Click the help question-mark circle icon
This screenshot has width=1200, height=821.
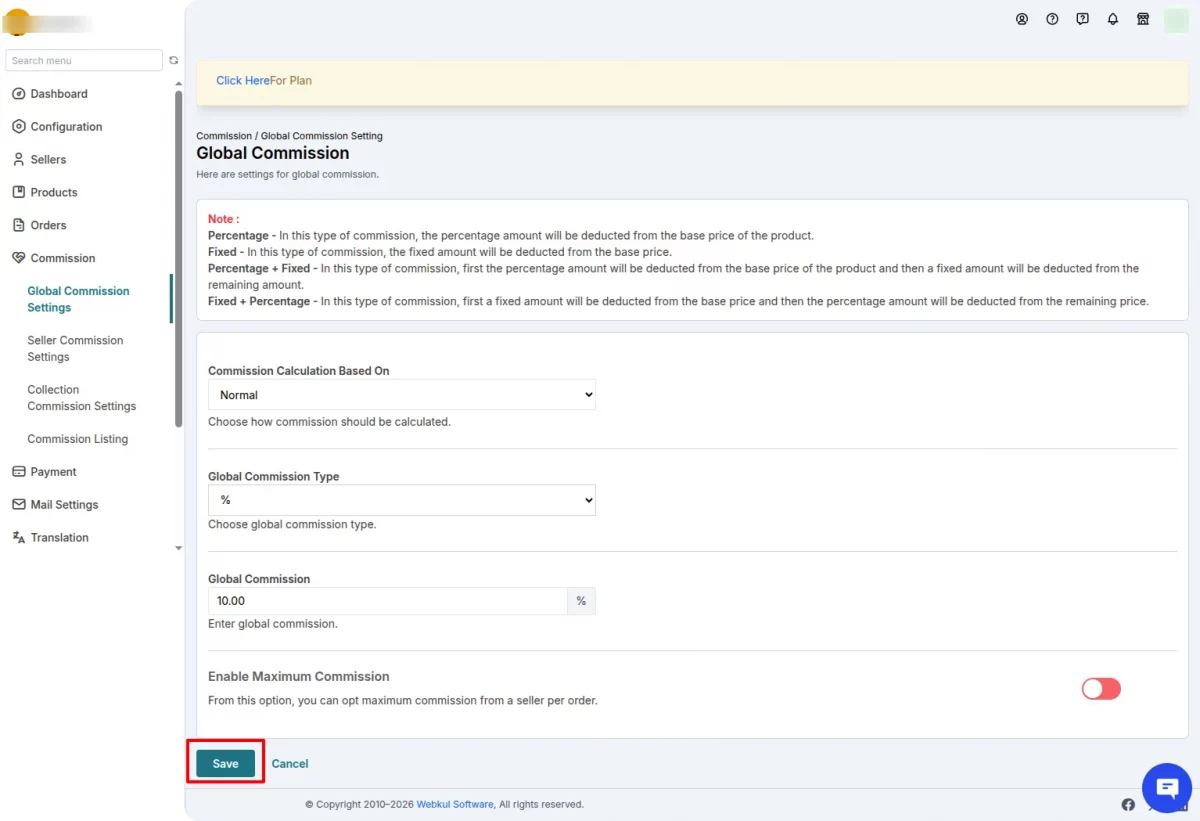click(1052, 19)
